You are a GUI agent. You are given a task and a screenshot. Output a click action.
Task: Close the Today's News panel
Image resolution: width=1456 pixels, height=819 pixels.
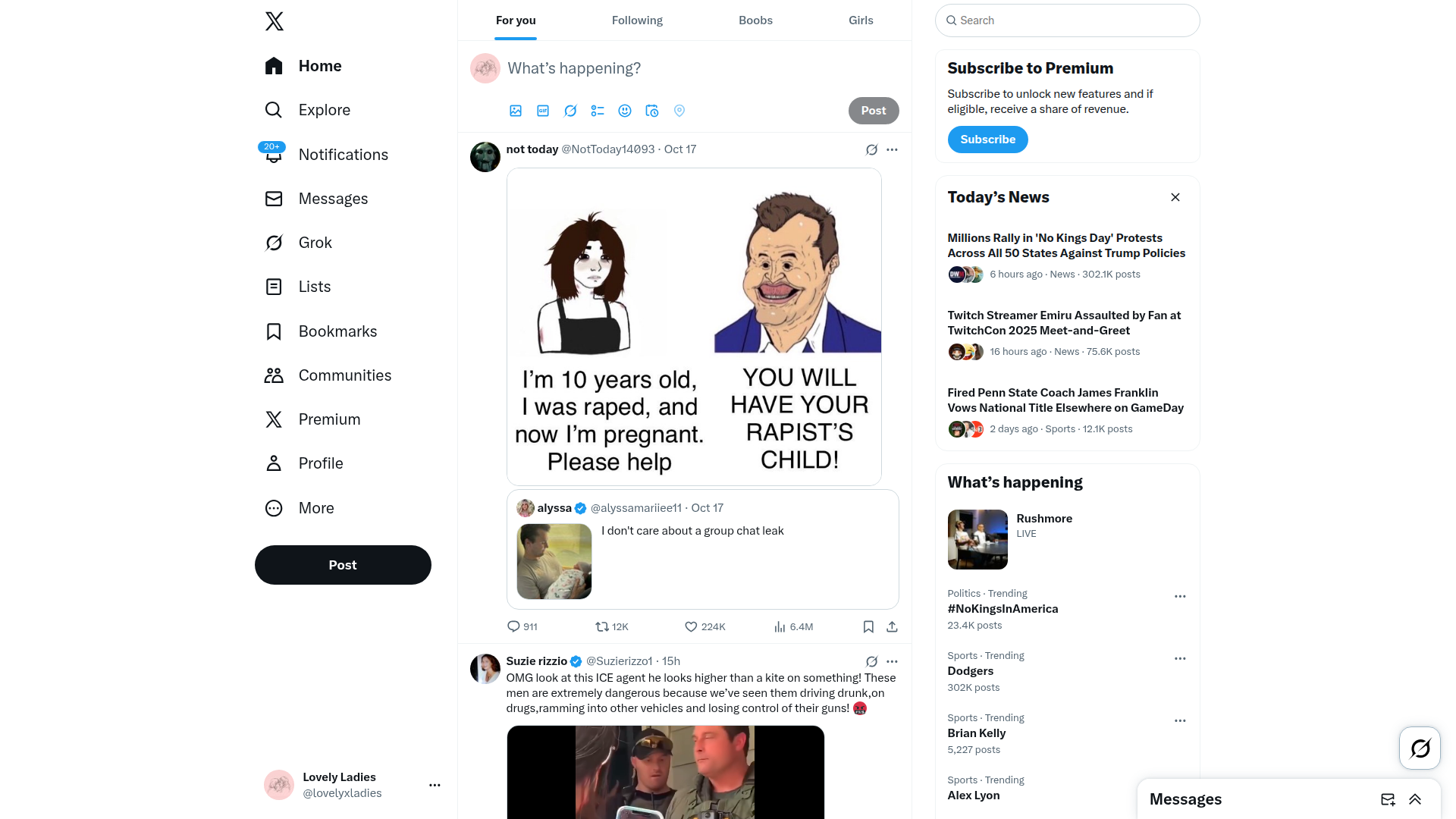1175,197
